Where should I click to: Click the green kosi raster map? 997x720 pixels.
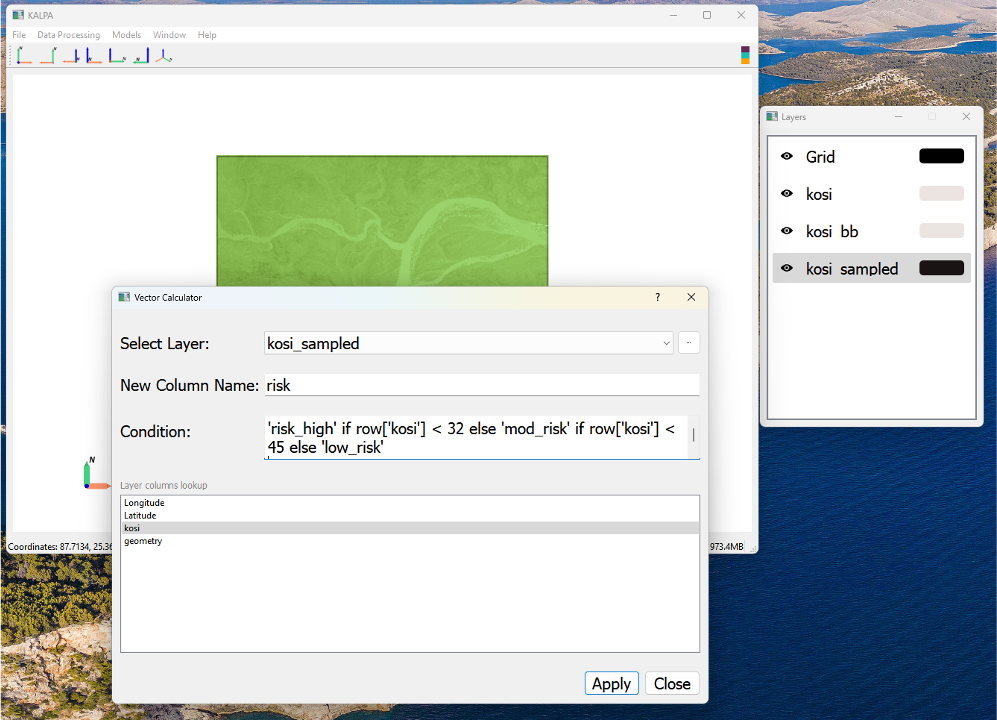coord(382,221)
